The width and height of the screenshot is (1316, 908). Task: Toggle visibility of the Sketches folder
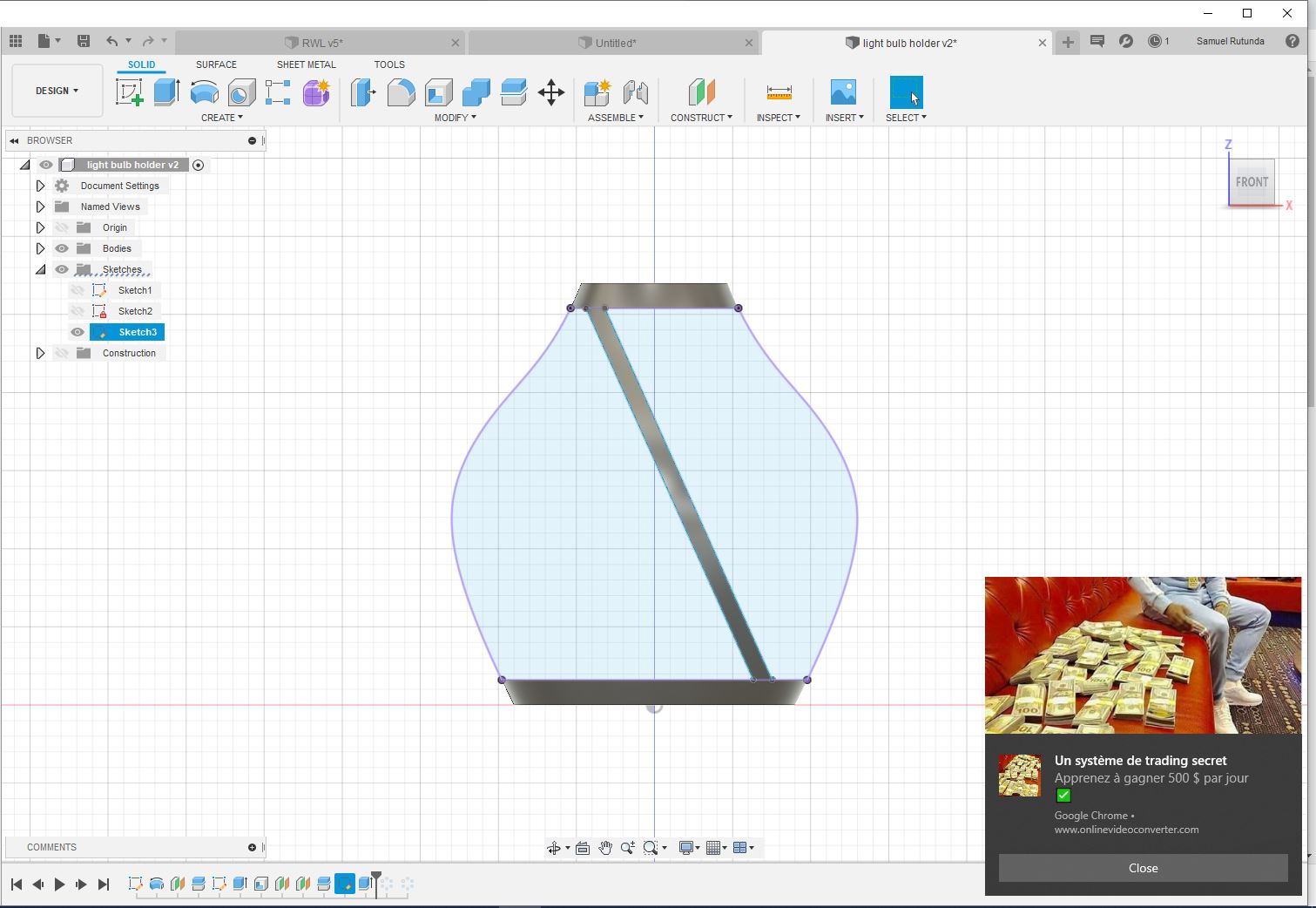[x=62, y=269]
